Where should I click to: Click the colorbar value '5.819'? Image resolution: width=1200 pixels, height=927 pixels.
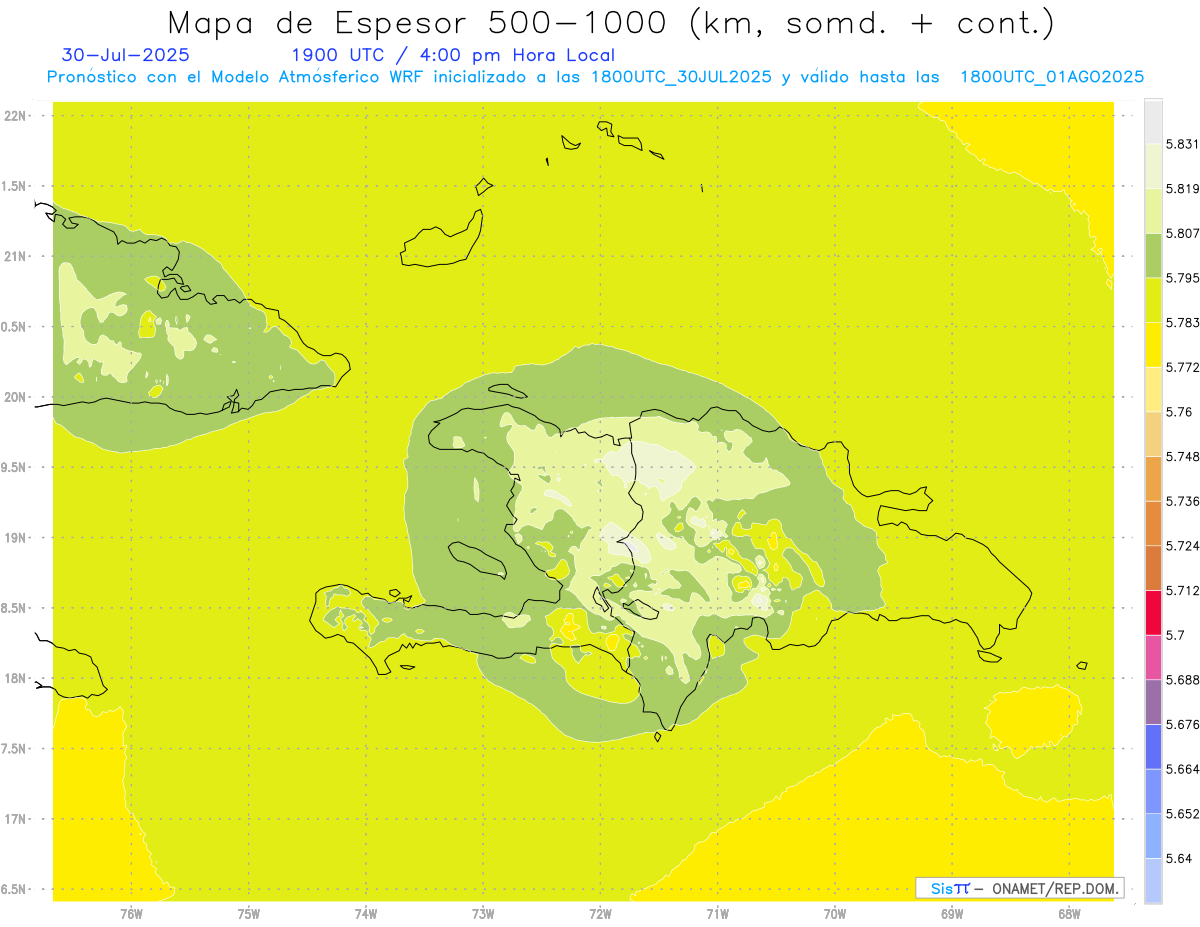pyautogui.click(x=1182, y=188)
